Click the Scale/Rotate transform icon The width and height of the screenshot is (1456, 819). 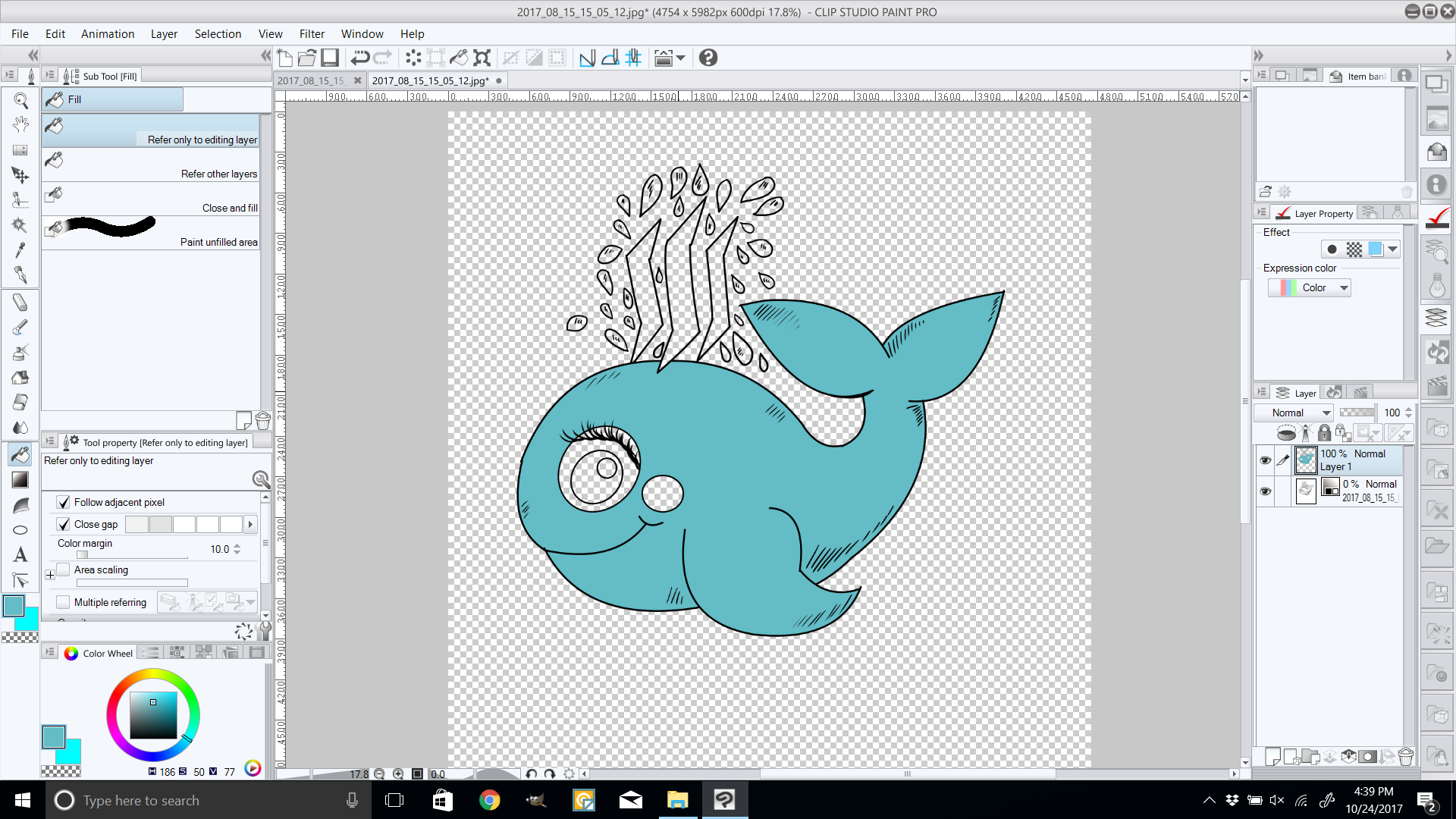(482, 58)
